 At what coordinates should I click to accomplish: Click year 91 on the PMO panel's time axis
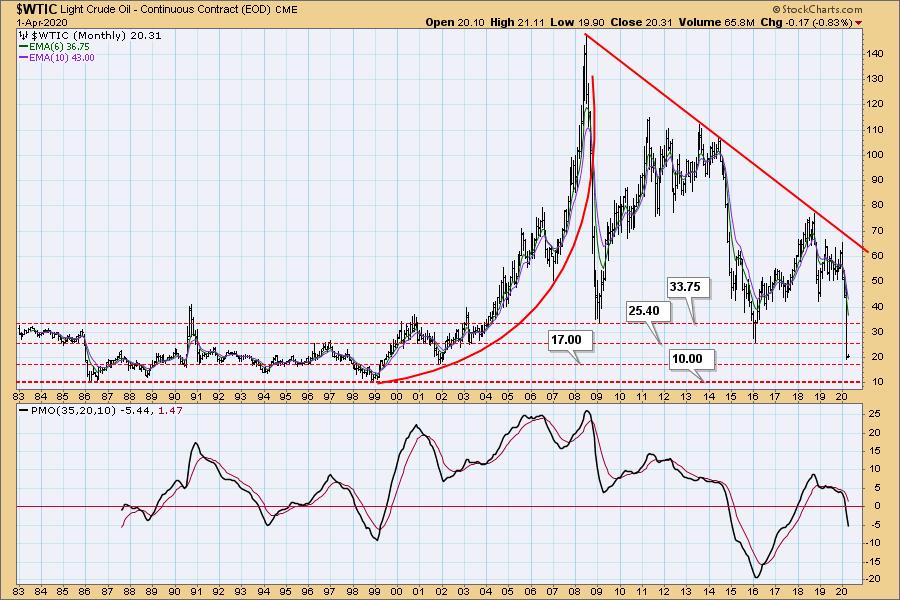tap(196, 591)
